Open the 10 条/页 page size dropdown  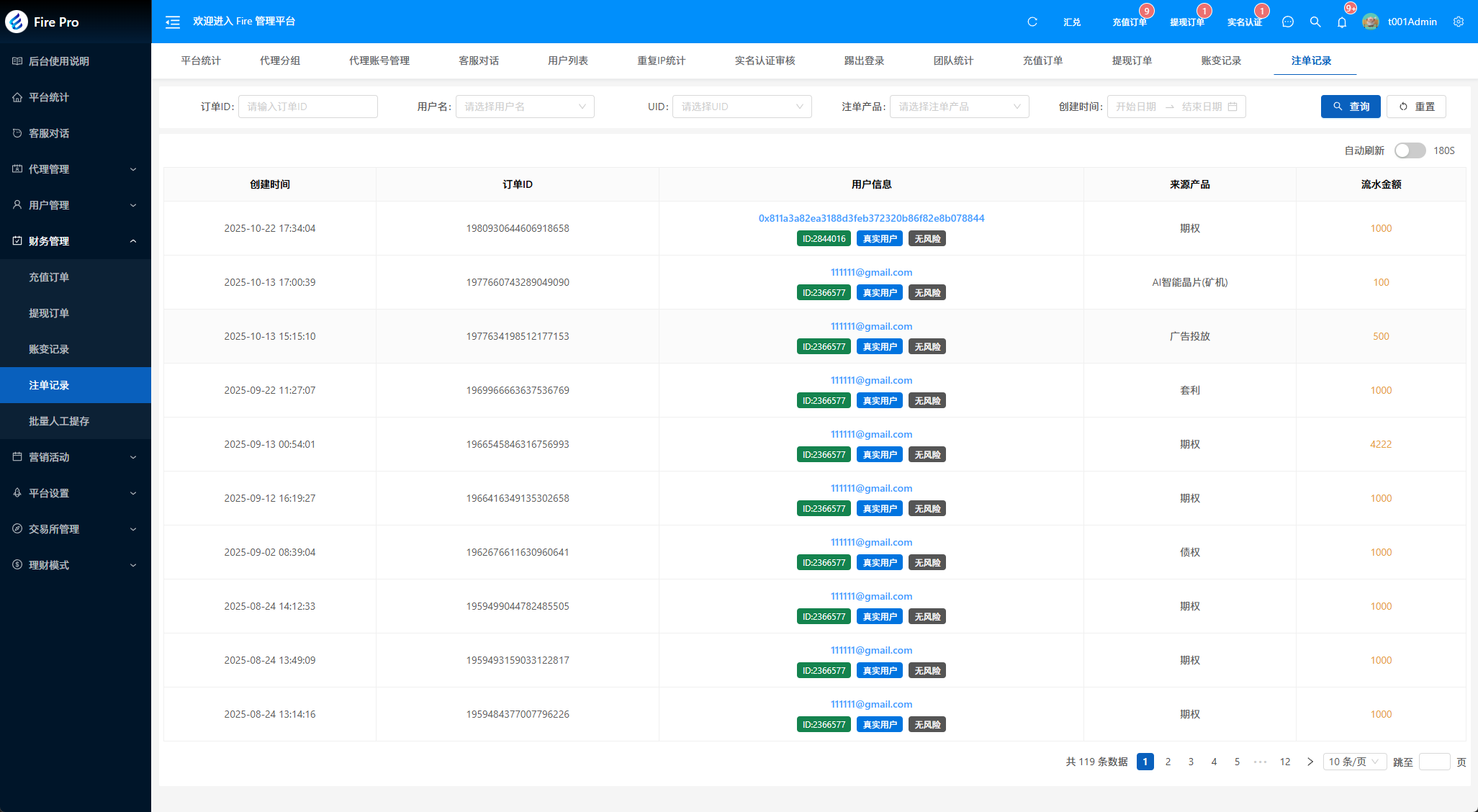pyautogui.click(x=1353, y=762)
